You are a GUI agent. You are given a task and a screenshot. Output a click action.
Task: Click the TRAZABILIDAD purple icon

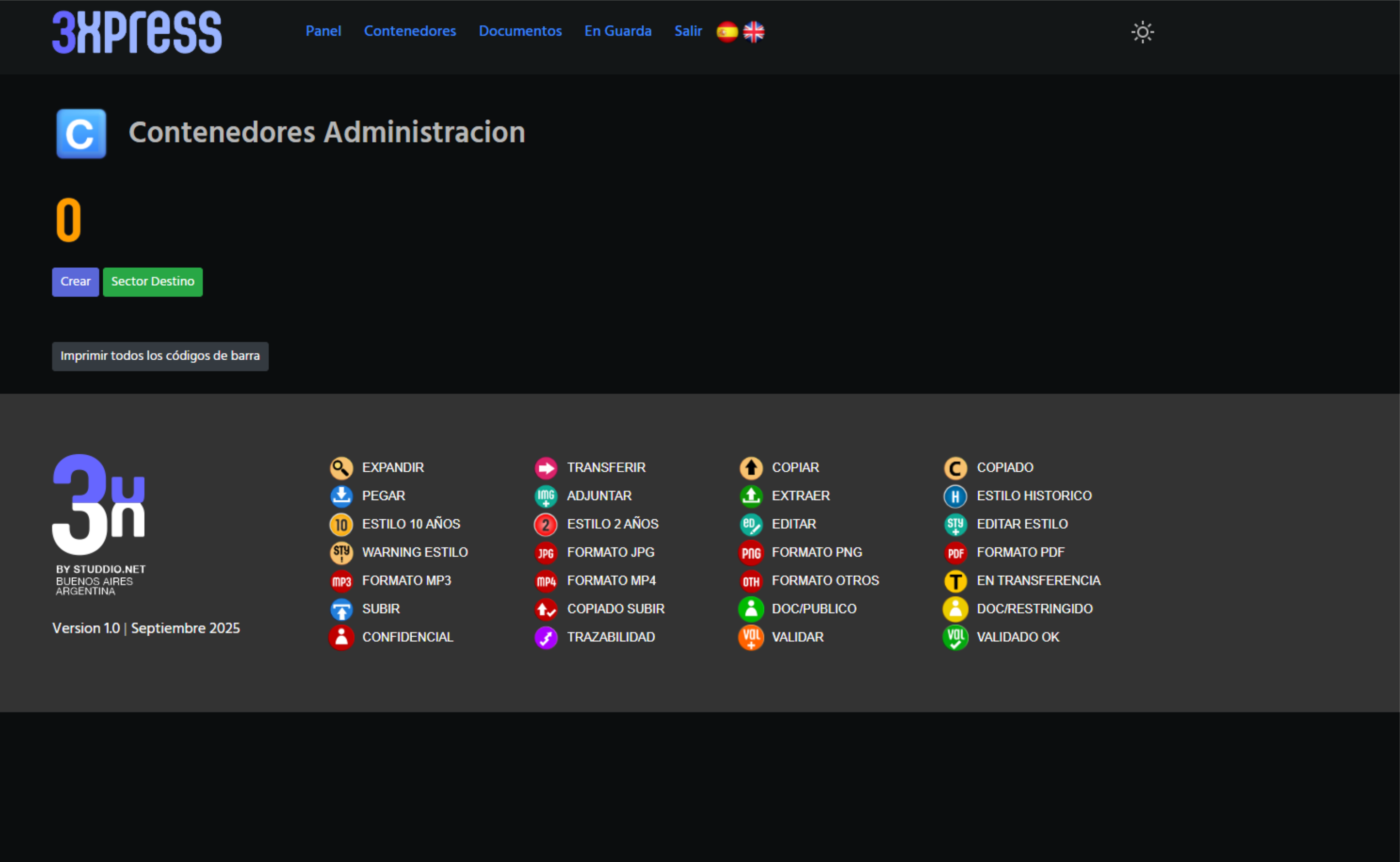(546, 638)
